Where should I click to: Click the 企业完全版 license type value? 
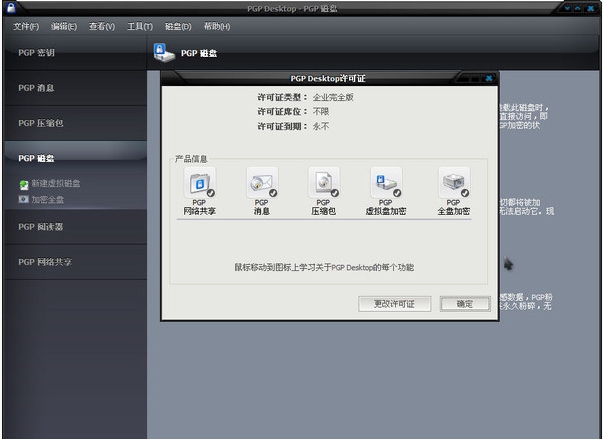pyautogui.click(x=333, y=97)
